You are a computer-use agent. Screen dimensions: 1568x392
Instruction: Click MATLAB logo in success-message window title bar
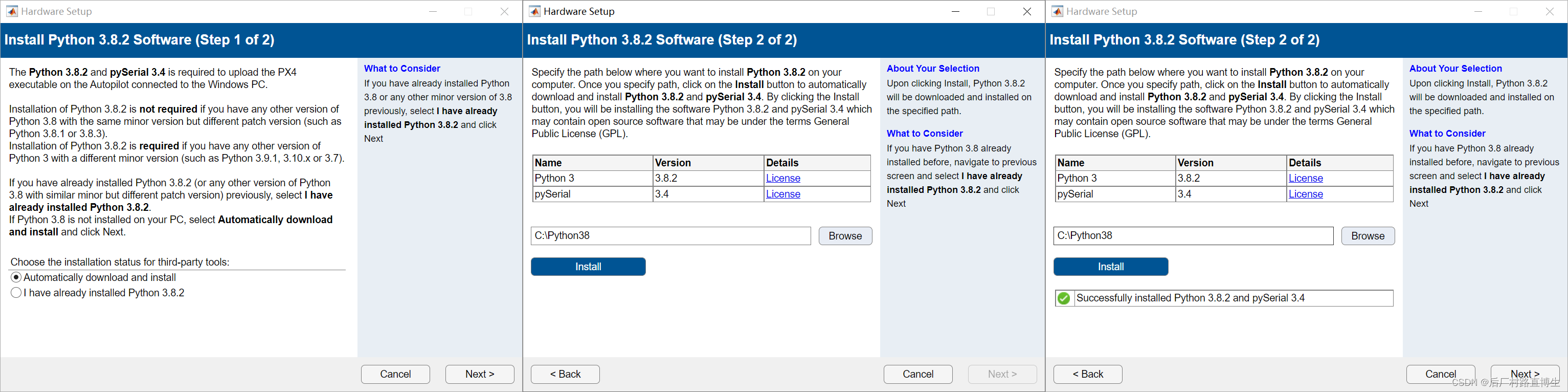point(1057,12)
